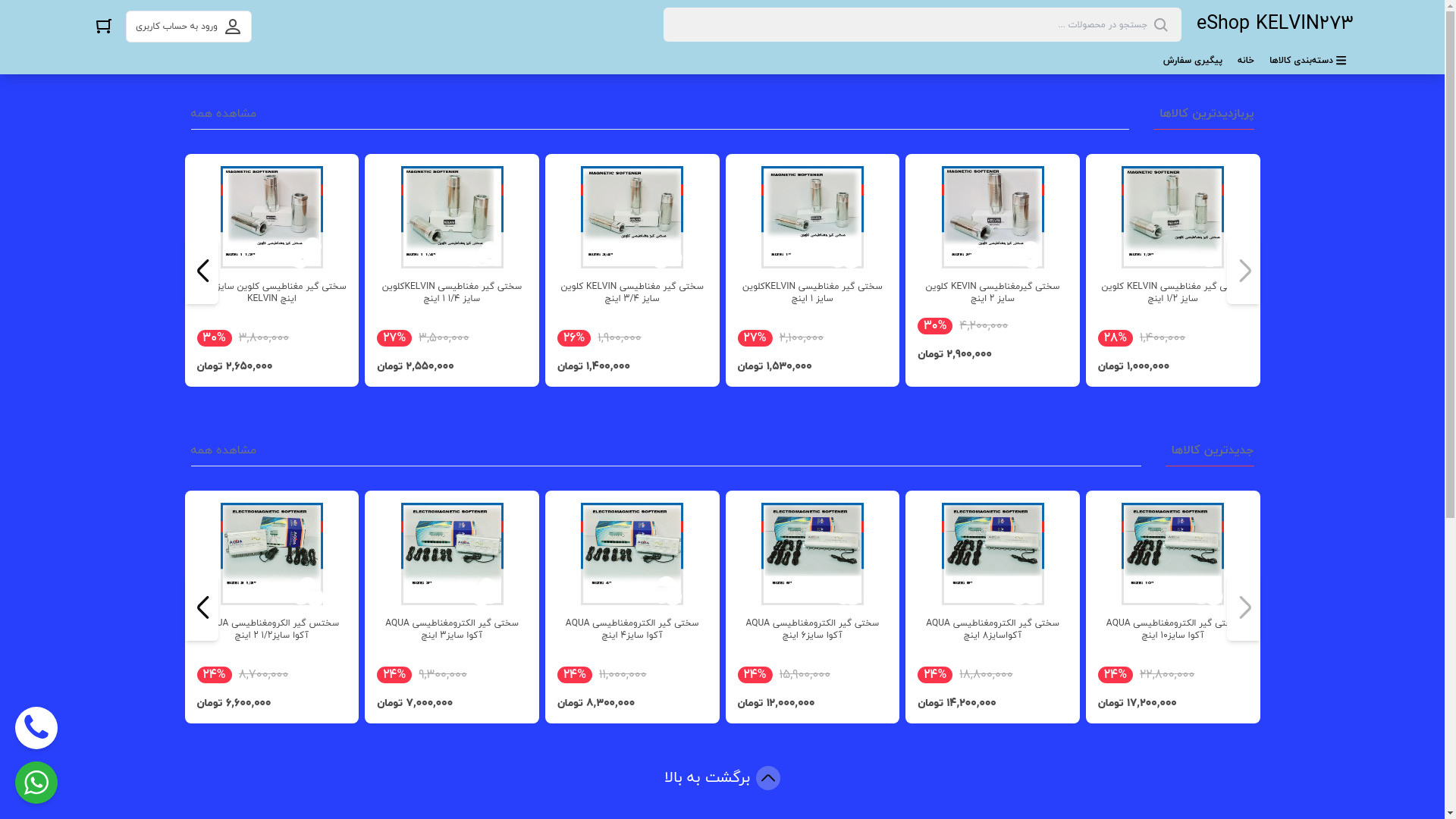Click title of AQUA 6 inch softener
The image size is (1456, 819).
812,629
